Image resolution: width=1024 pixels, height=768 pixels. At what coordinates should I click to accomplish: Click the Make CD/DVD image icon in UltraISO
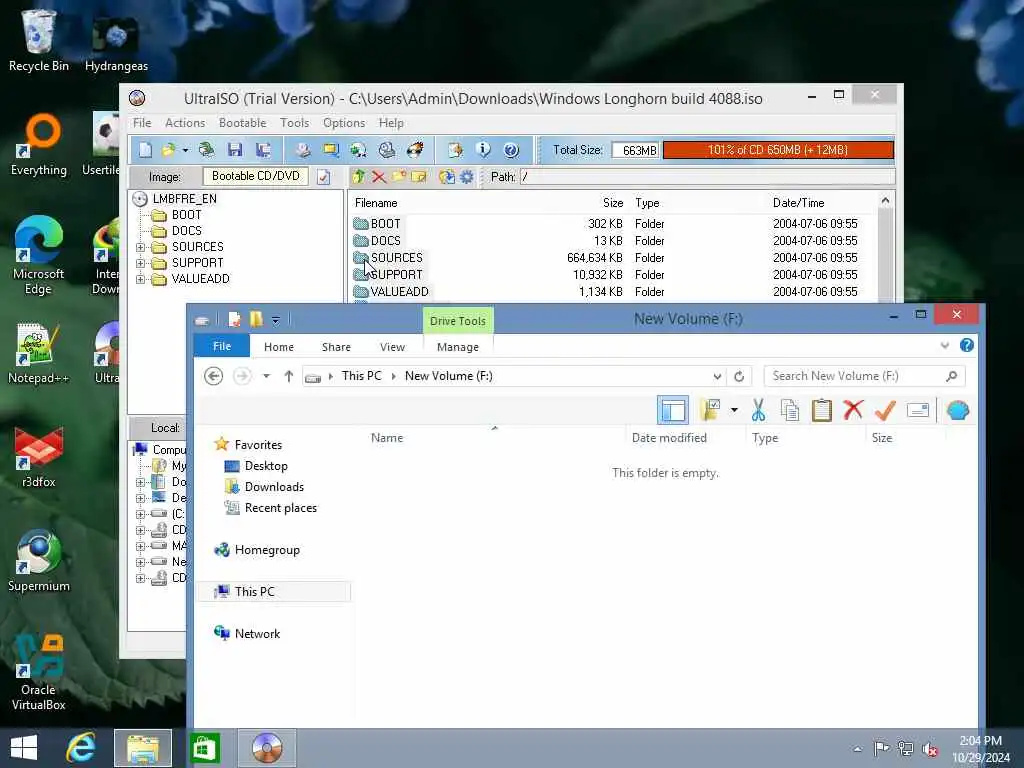point(302,150)
